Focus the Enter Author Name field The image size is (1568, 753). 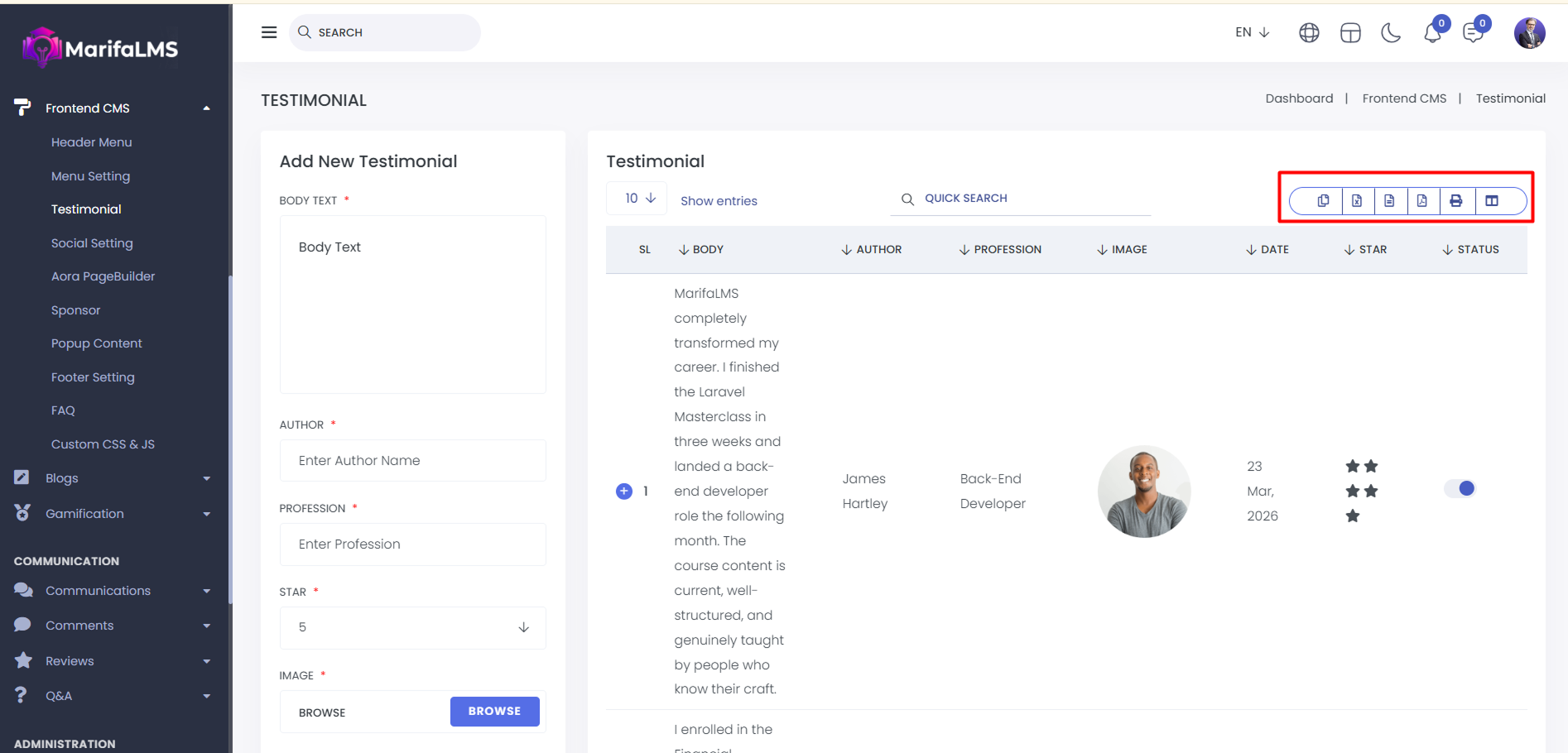[x=412, y=461]
